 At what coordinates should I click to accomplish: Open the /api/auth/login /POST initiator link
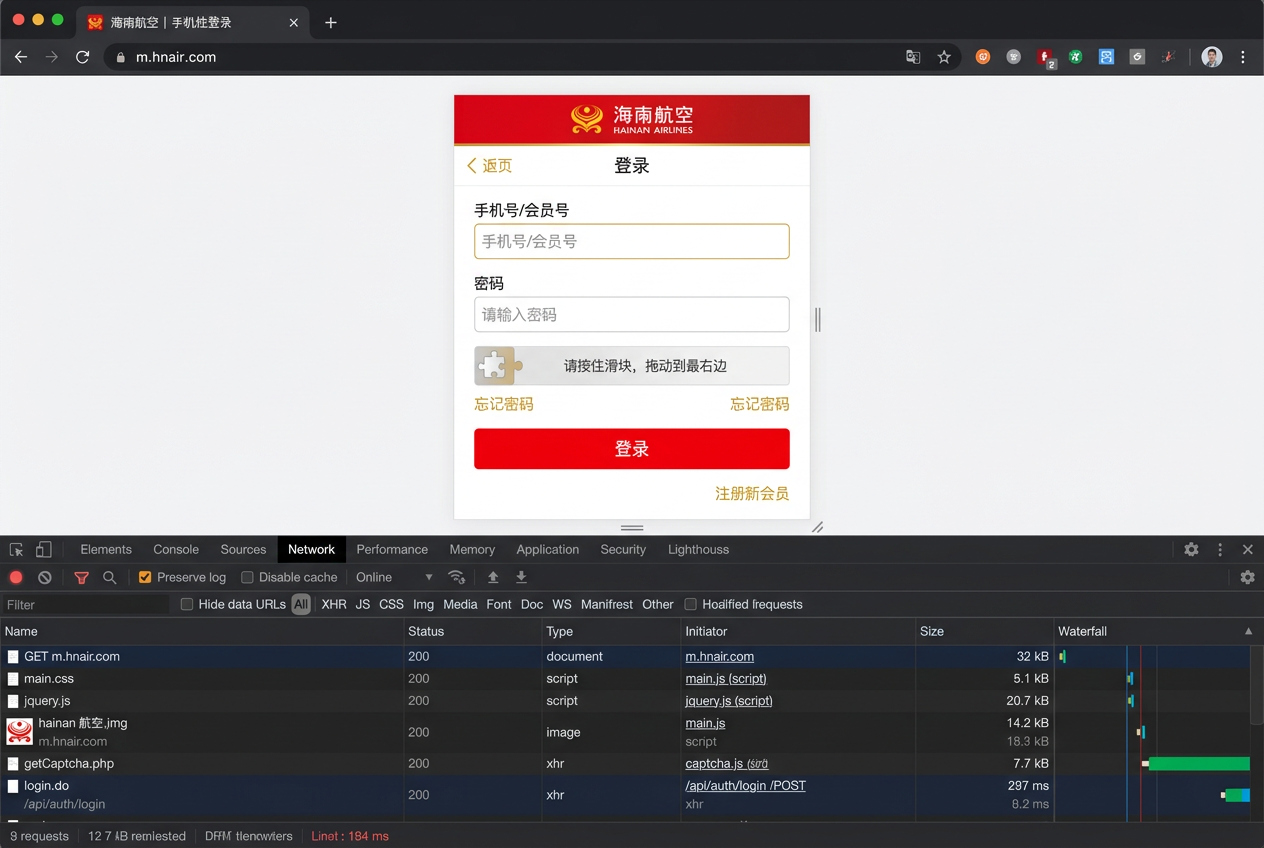[x=745, y=786]
